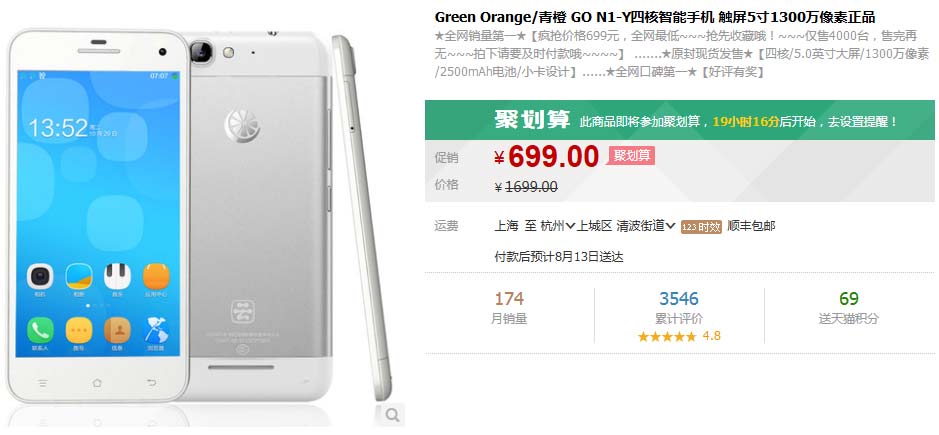Open the 3546 累计评价 reviews count
The height and width of the screenshot is (435, 939).
(679, 308)
